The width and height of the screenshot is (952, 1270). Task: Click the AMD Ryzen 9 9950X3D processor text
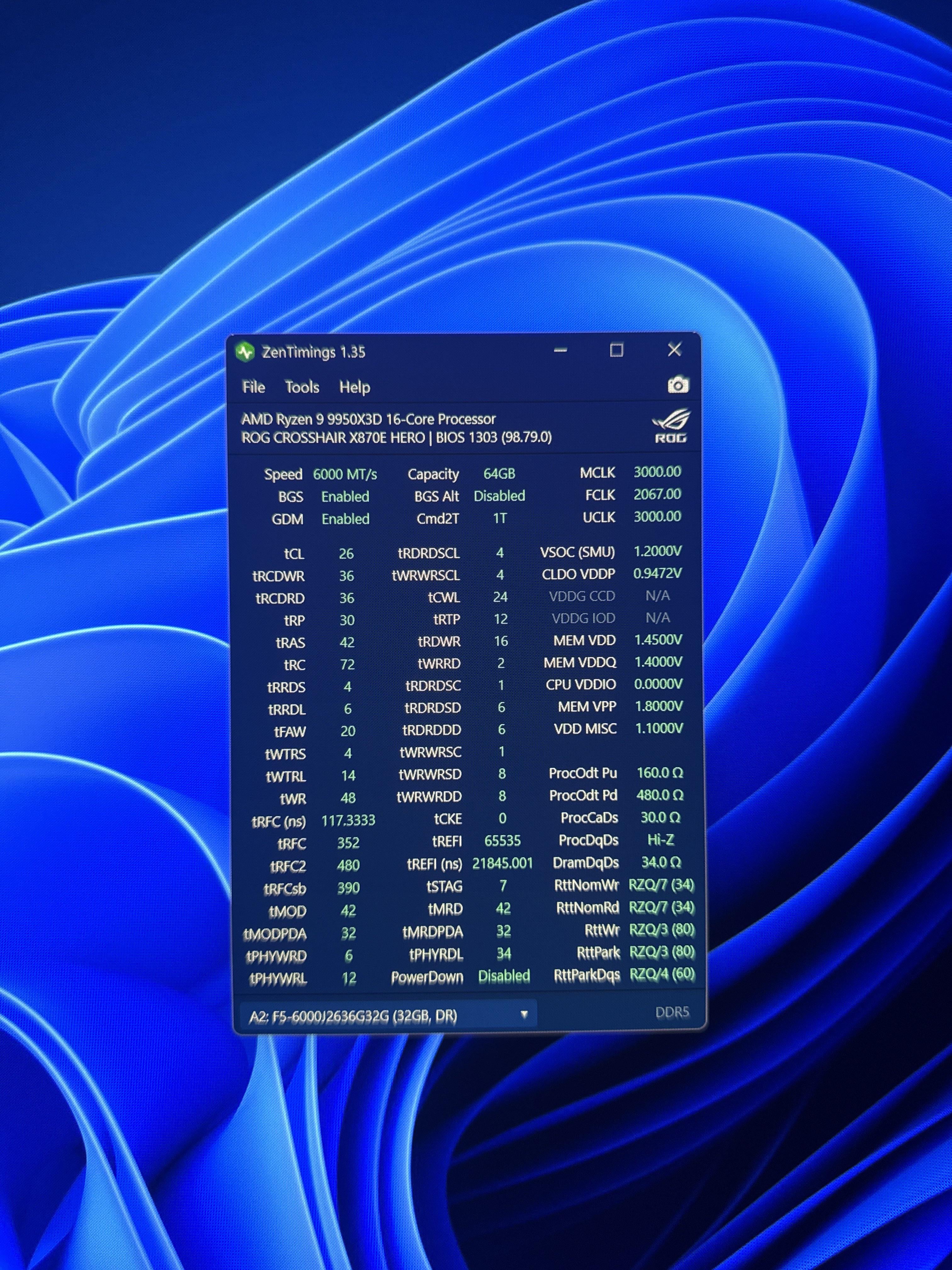click(x=368, y=419)
